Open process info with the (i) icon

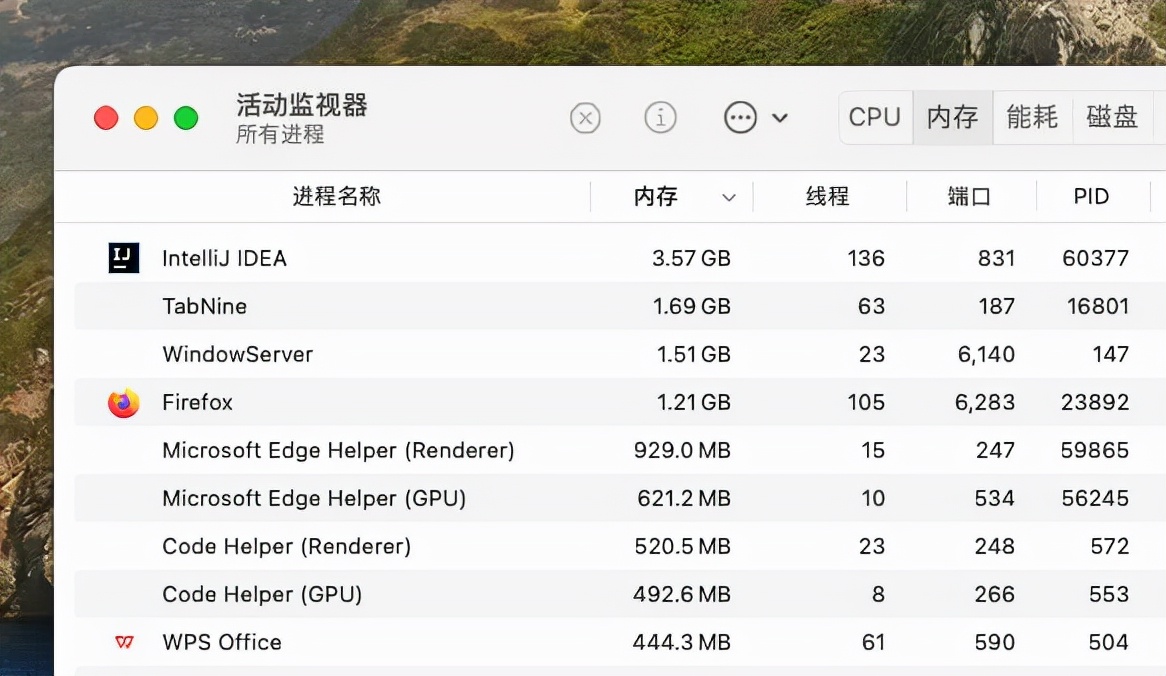pyautogui.click(x=660, y=118)
